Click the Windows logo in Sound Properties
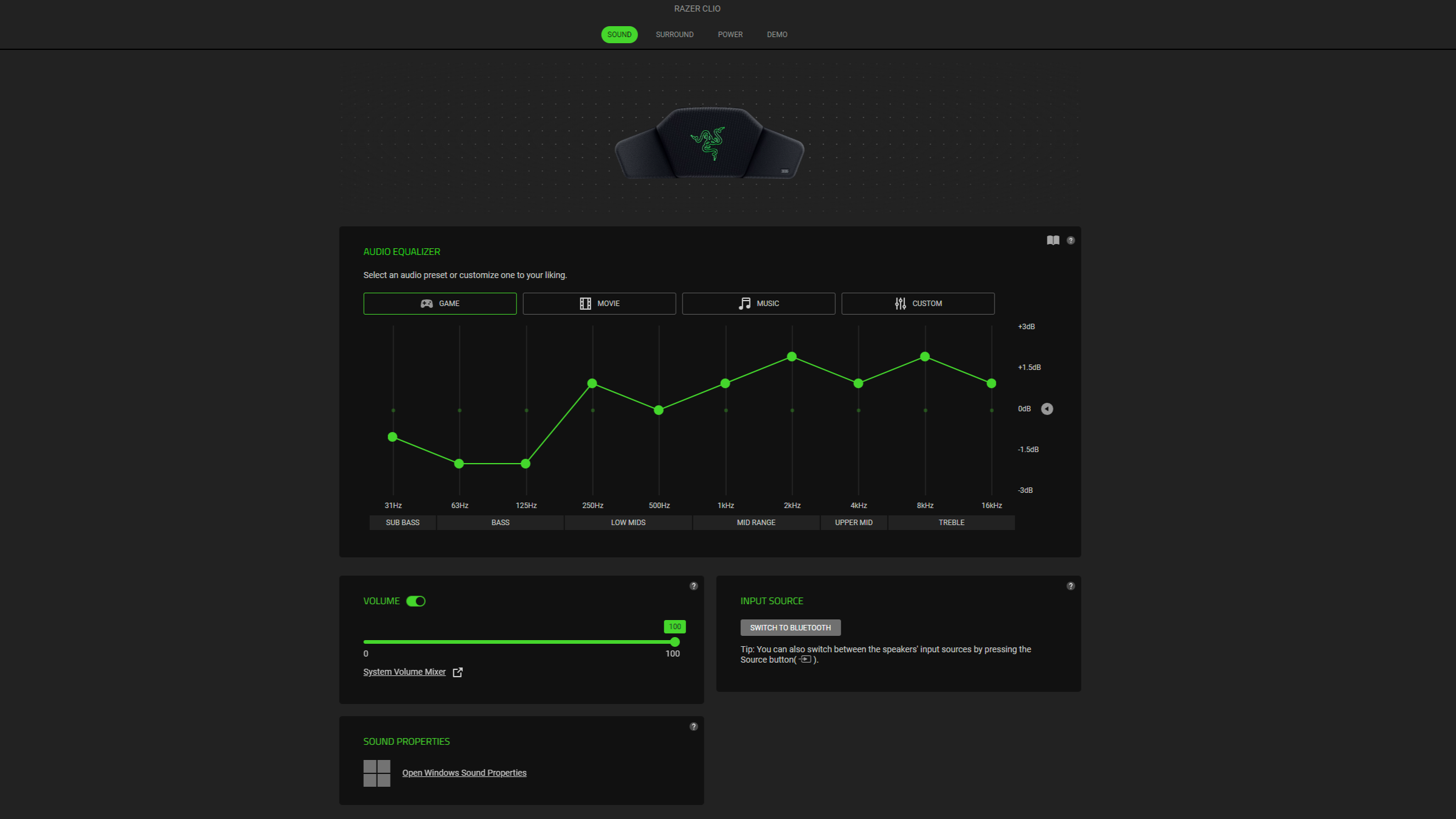Image resolution: width=1456 pixels, height=819 pixels. (376, 773)
